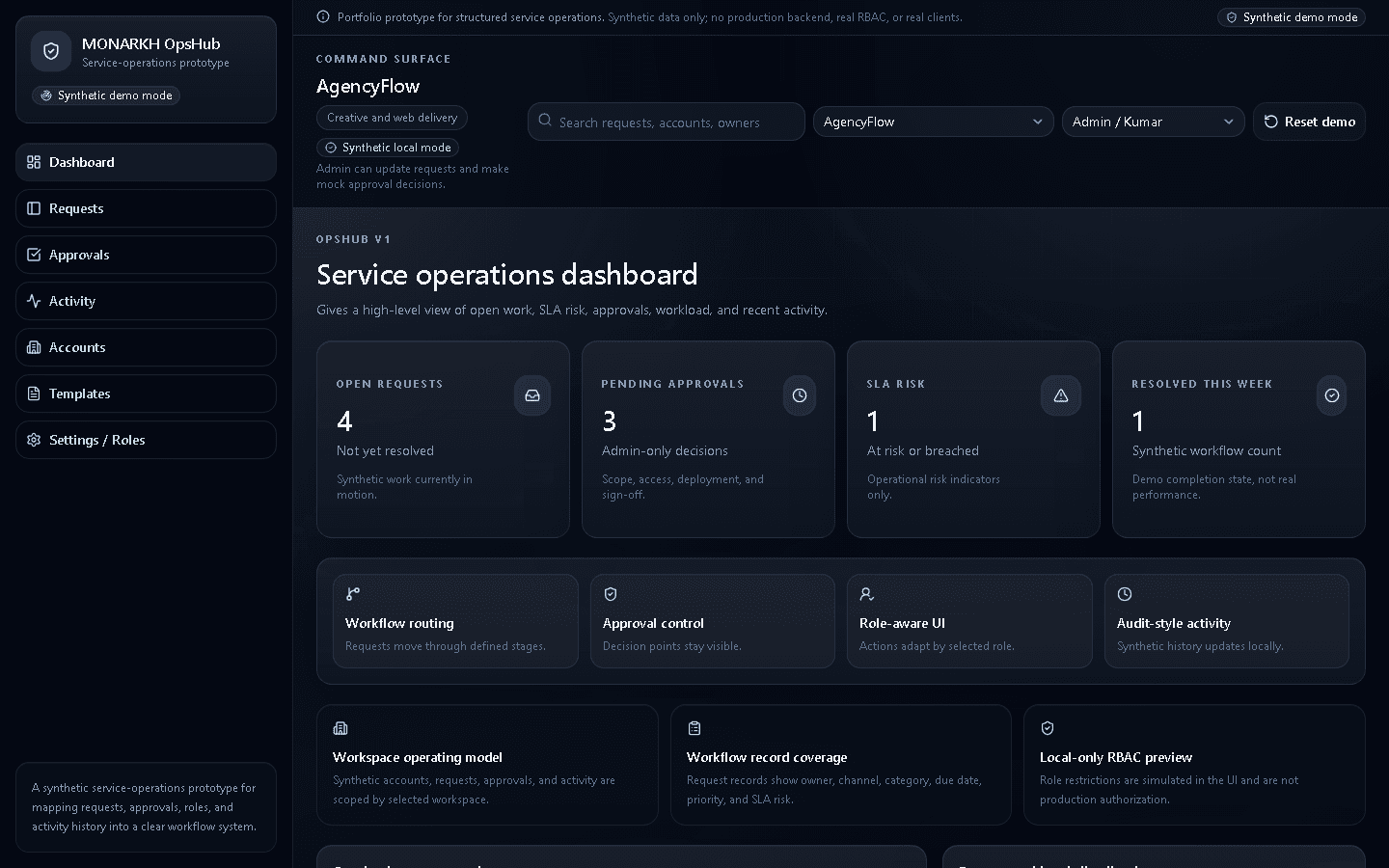Image resolution: width=1389 pixels, height=868 pixels.
Task: Click the Service operations dashboard heading
Action: (506, 275)
